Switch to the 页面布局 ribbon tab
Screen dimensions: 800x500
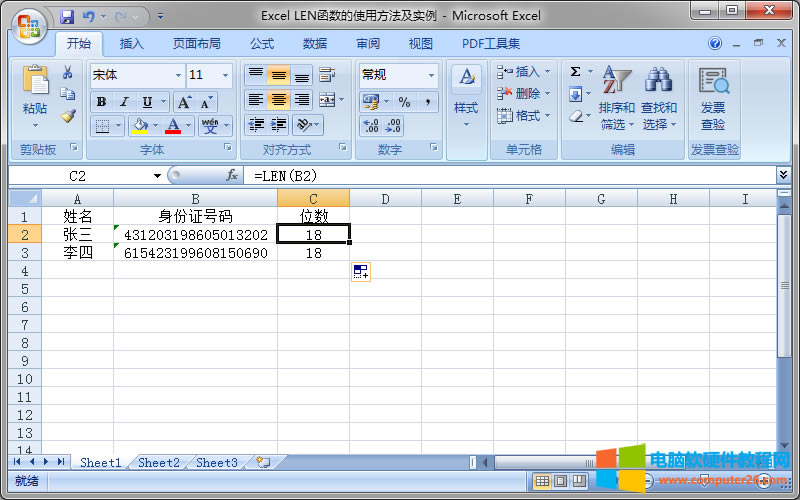click(196, 44)
